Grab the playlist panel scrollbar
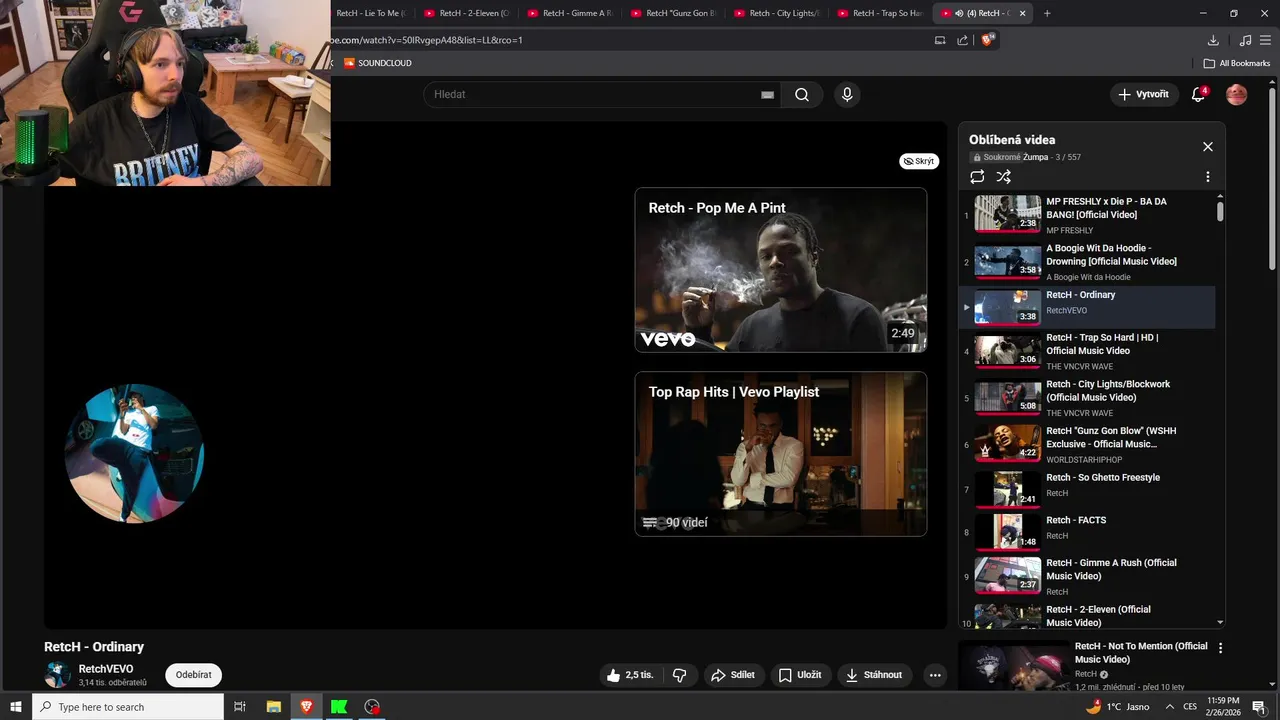Viewport: 1280px width, 720px height. 1220,211
